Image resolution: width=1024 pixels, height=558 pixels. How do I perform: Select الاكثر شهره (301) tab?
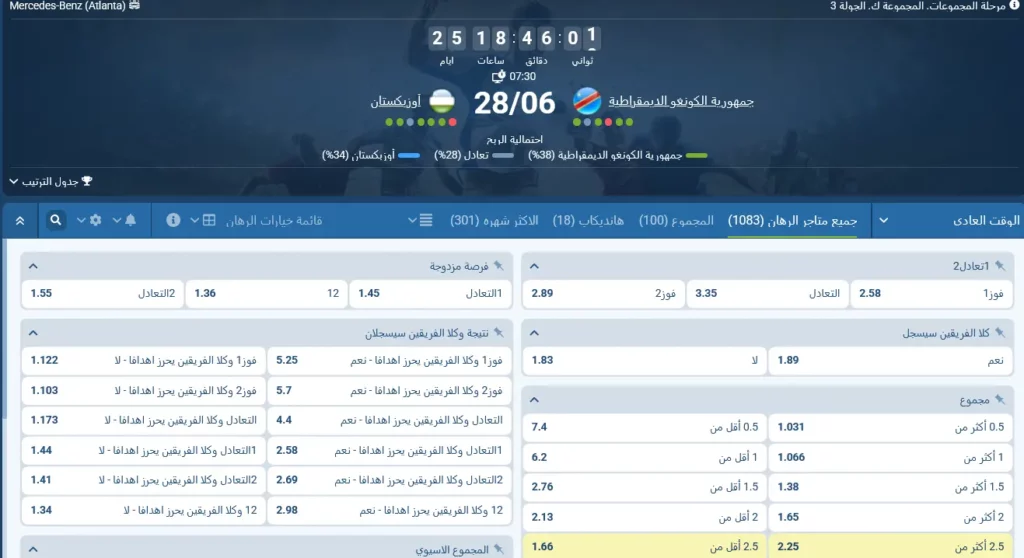(x=494, y=221)
